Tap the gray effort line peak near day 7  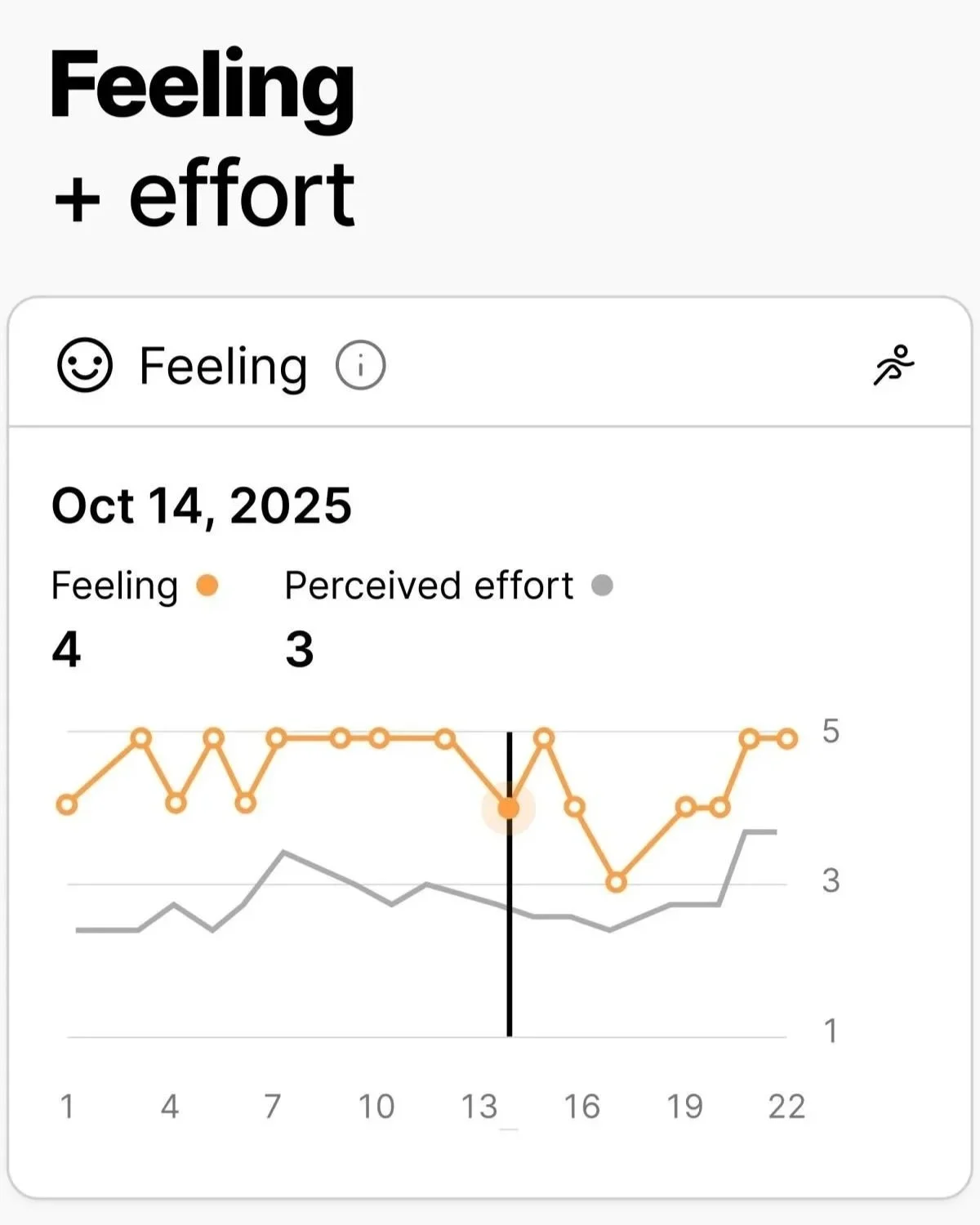[283, 852]
